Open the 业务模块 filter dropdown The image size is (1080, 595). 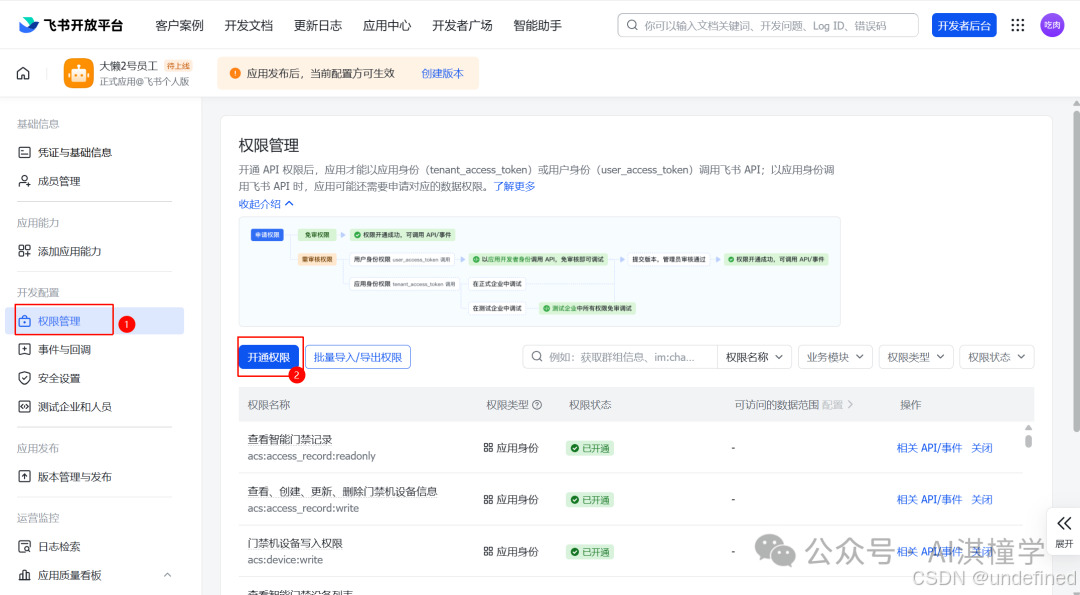point(834,356)
